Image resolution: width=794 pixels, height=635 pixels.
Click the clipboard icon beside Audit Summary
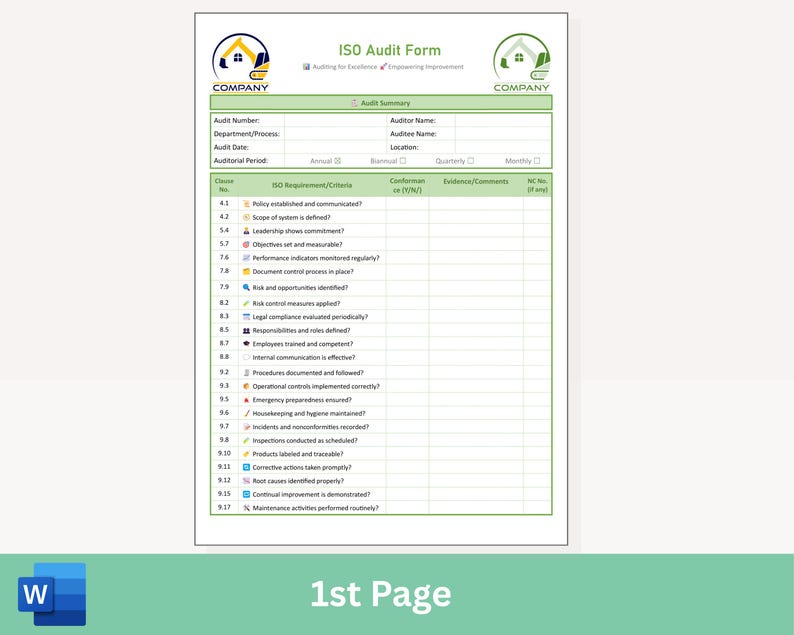click(x=354, y=103)
